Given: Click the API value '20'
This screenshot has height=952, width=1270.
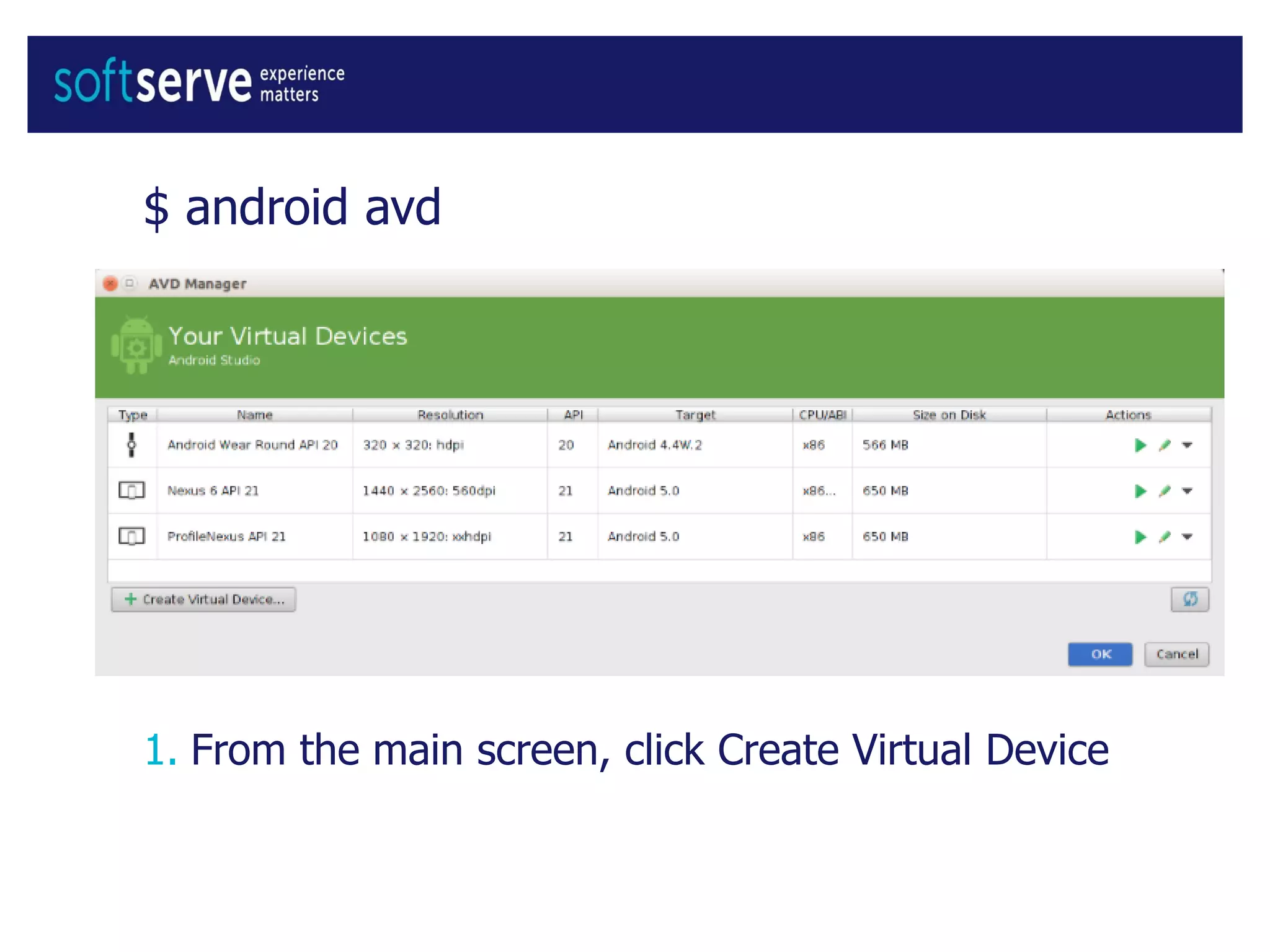Looking at the screenshot, I should pos(566,445).
